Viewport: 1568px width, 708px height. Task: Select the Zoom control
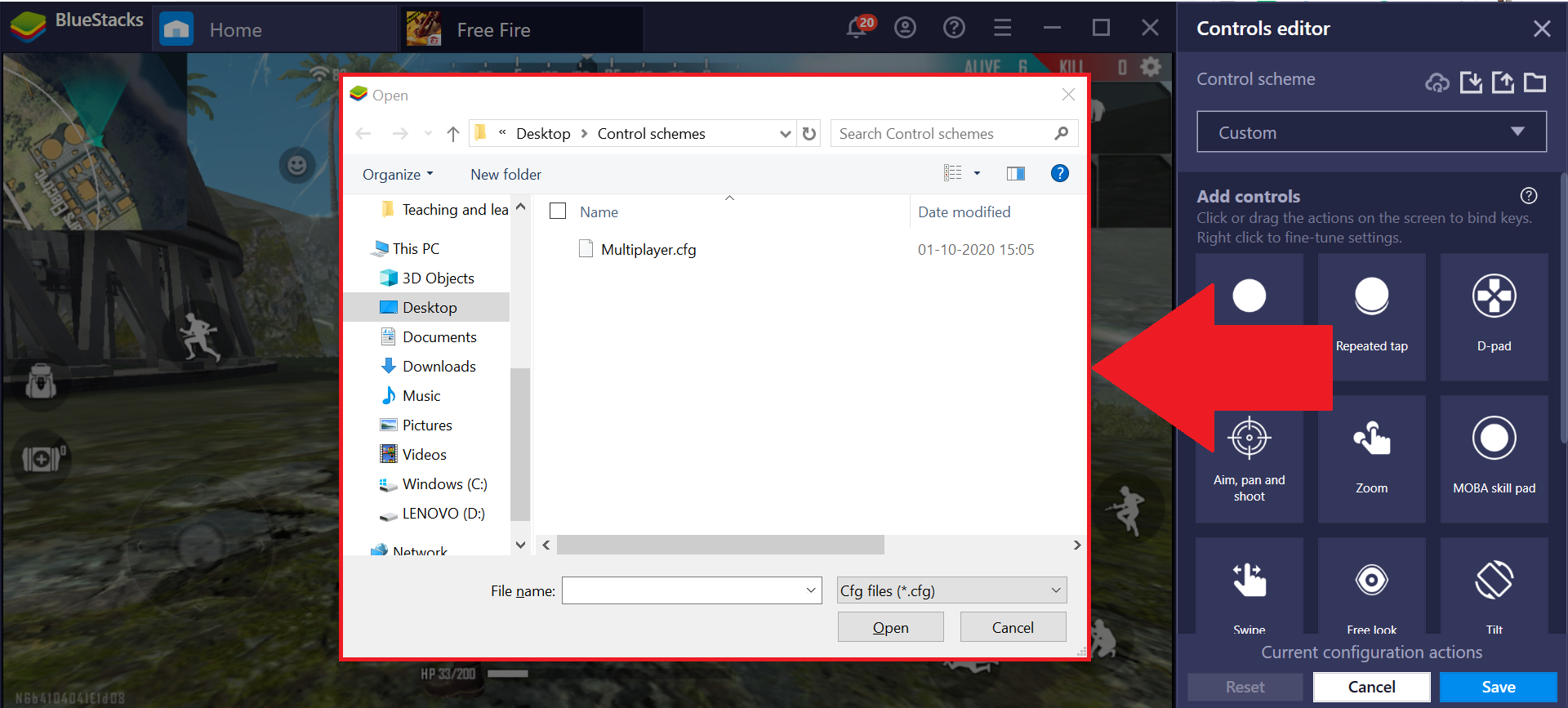click(x=1372, y=459)
